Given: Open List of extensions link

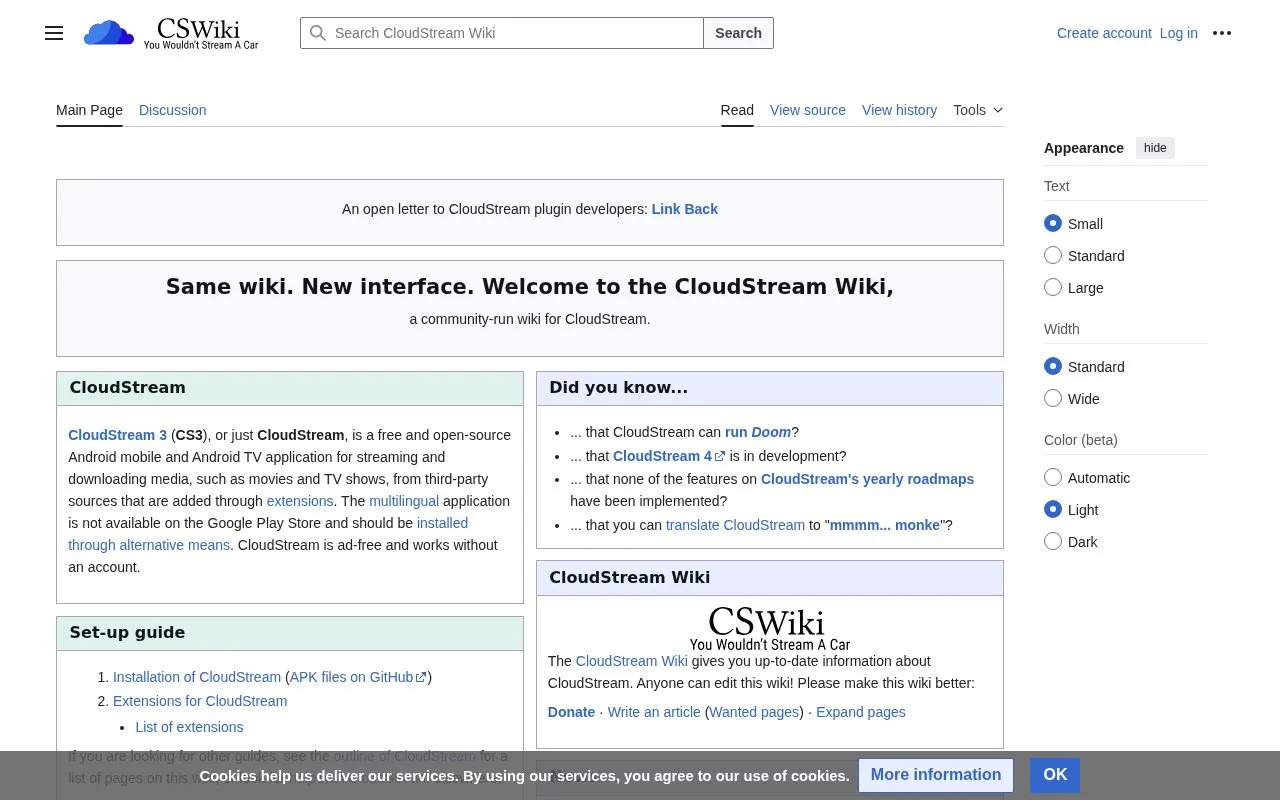Looking at the screenshot, I should tap(189, 727).
